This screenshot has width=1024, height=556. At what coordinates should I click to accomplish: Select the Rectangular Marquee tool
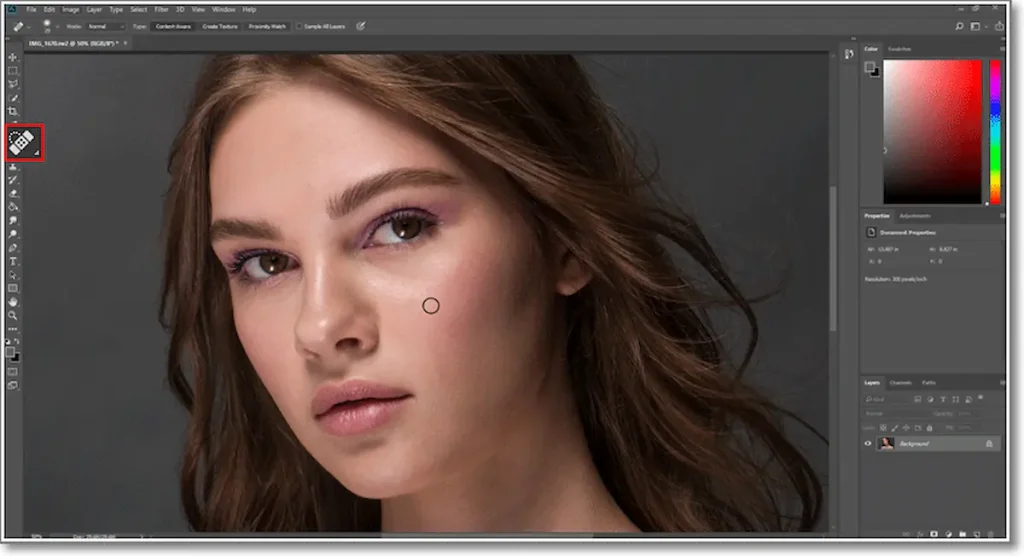(x=12, y=71)
